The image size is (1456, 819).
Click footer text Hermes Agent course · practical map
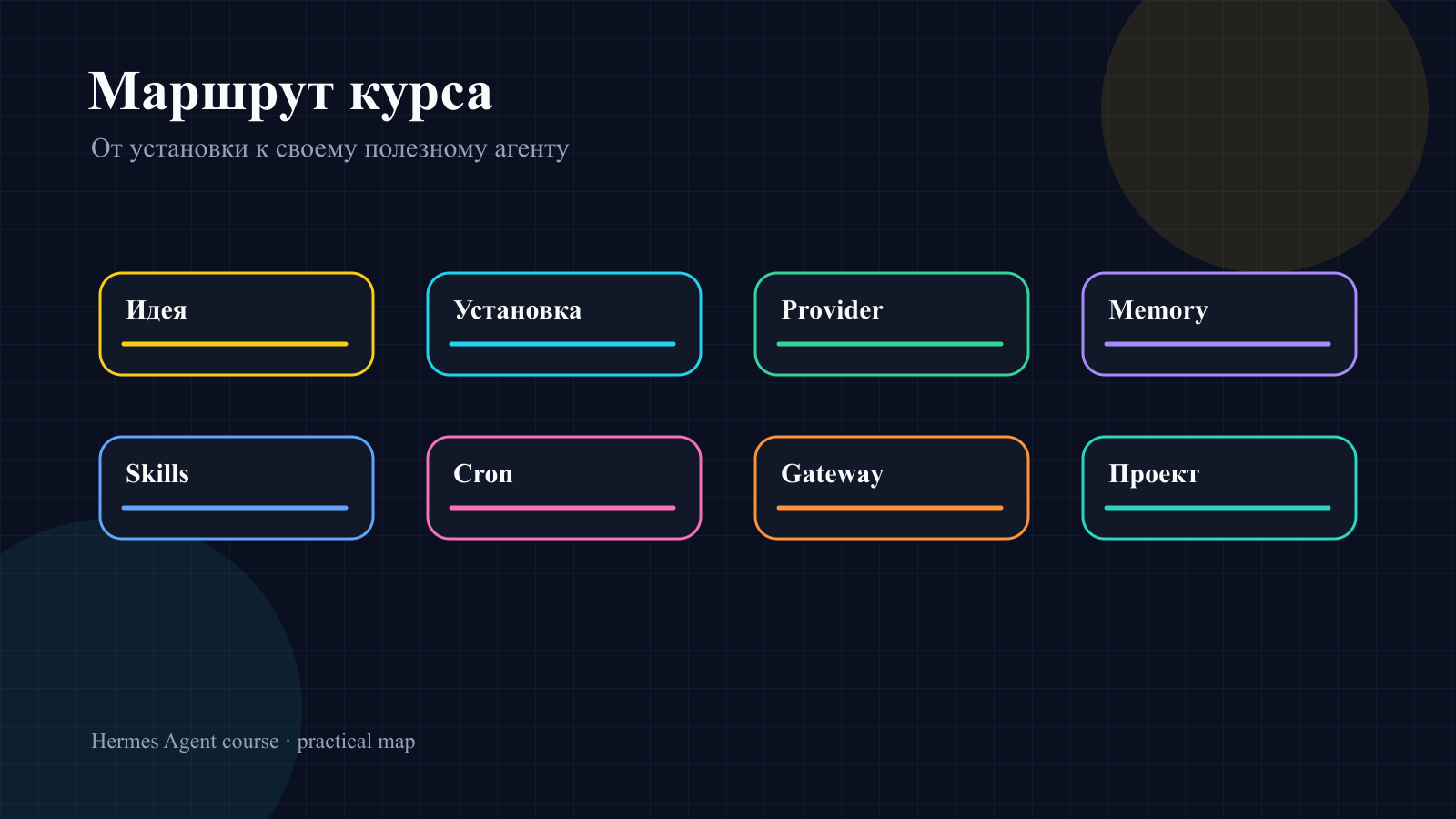253,742
